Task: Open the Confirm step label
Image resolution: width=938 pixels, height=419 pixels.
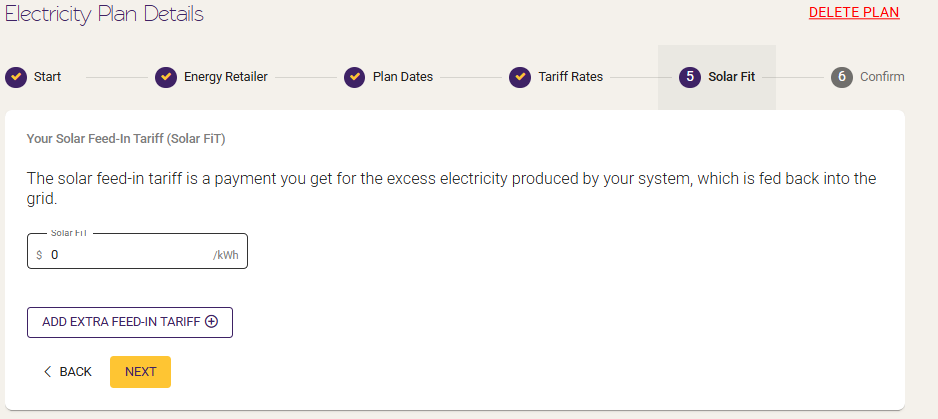Action: [882, 77]
